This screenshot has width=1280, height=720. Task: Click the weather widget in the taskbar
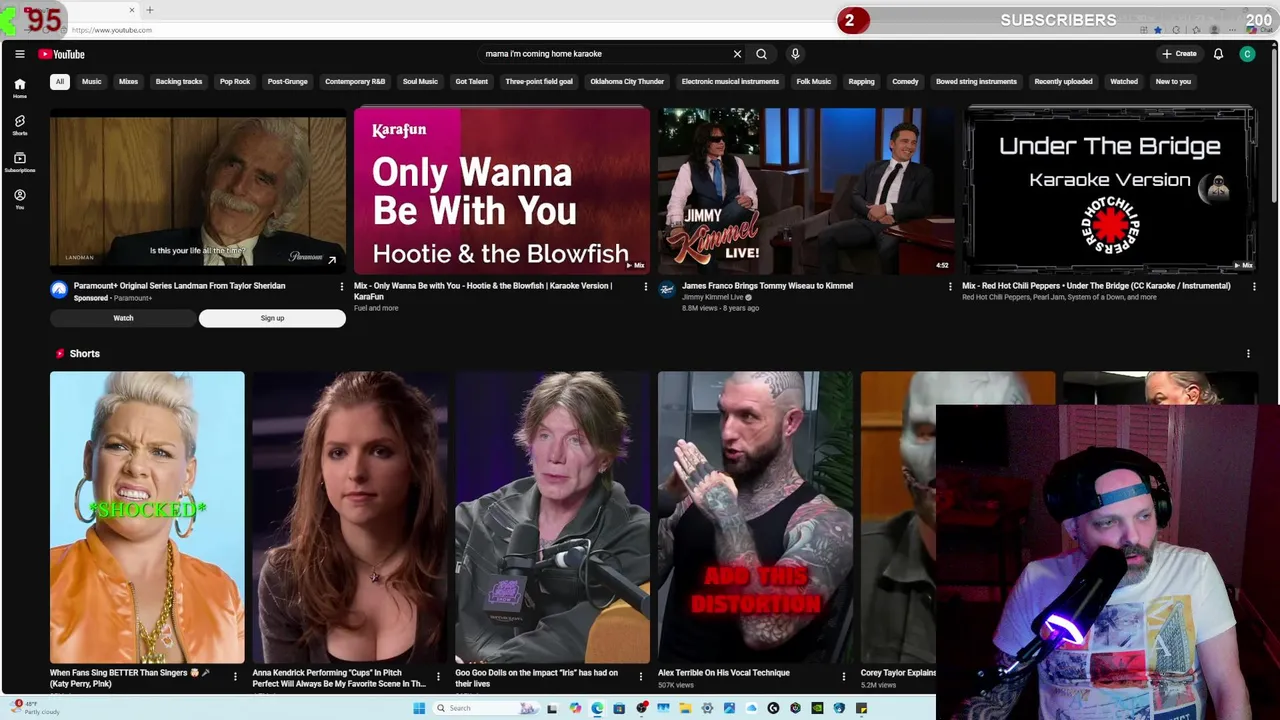tap(35, 708)
